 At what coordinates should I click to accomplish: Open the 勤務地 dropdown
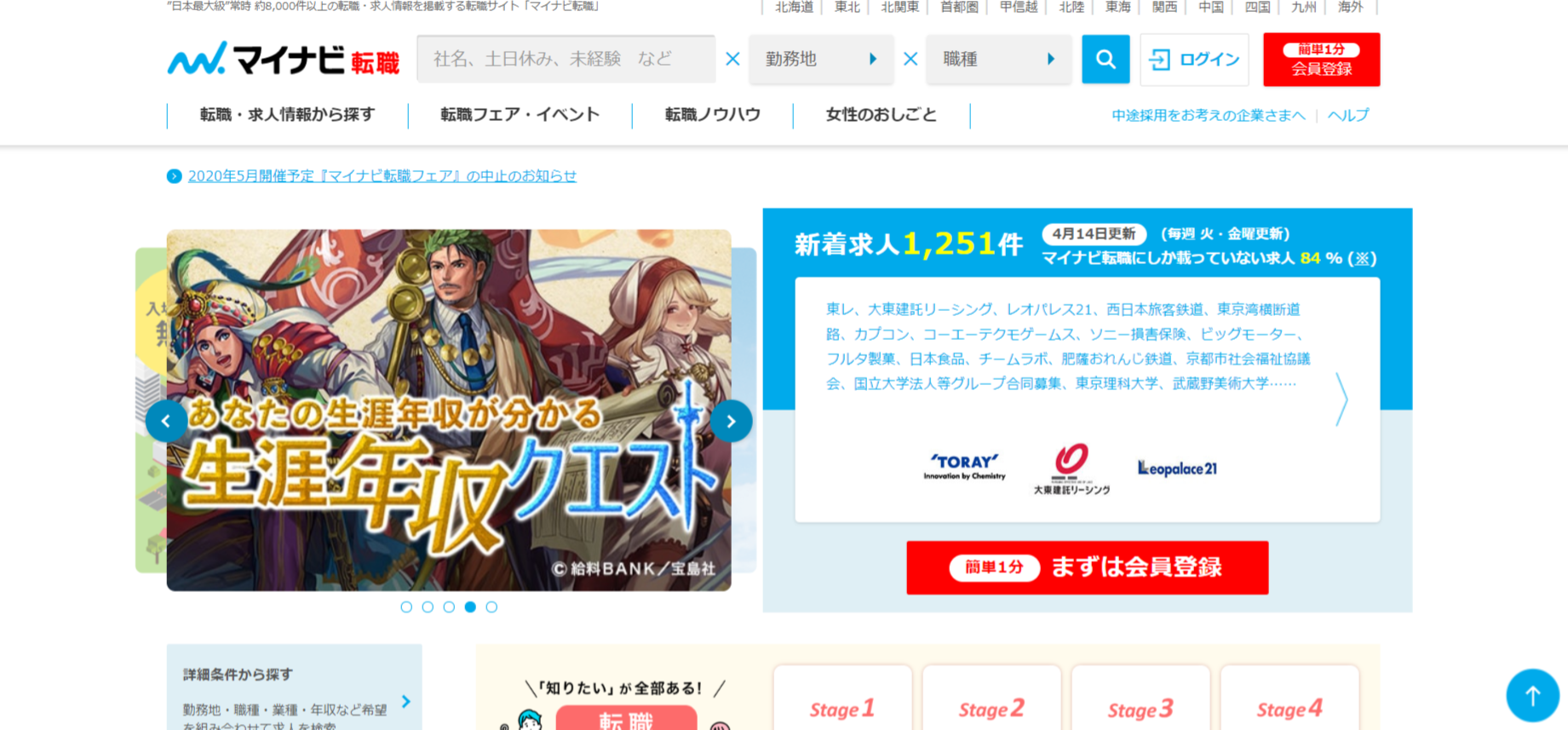click(821, 59)
